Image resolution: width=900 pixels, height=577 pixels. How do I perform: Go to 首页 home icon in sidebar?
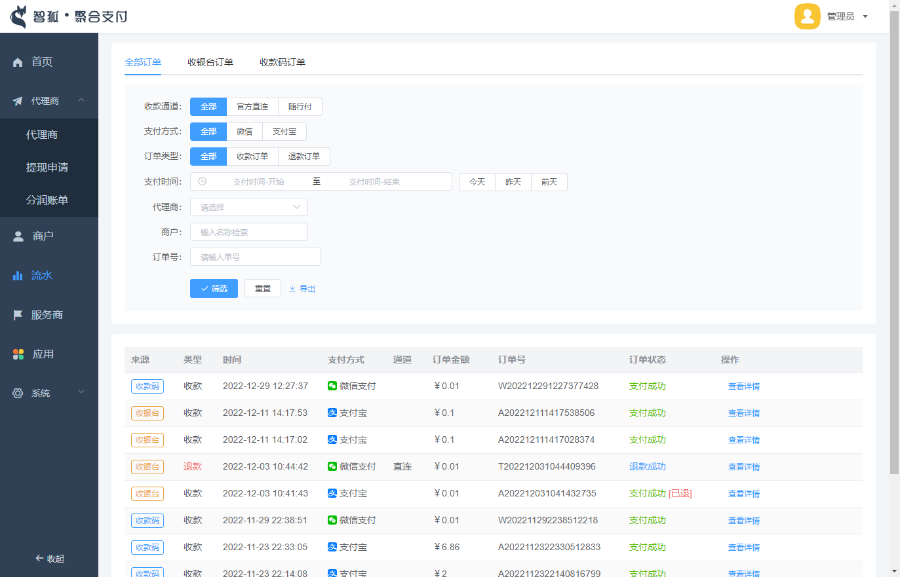point(18,62)
